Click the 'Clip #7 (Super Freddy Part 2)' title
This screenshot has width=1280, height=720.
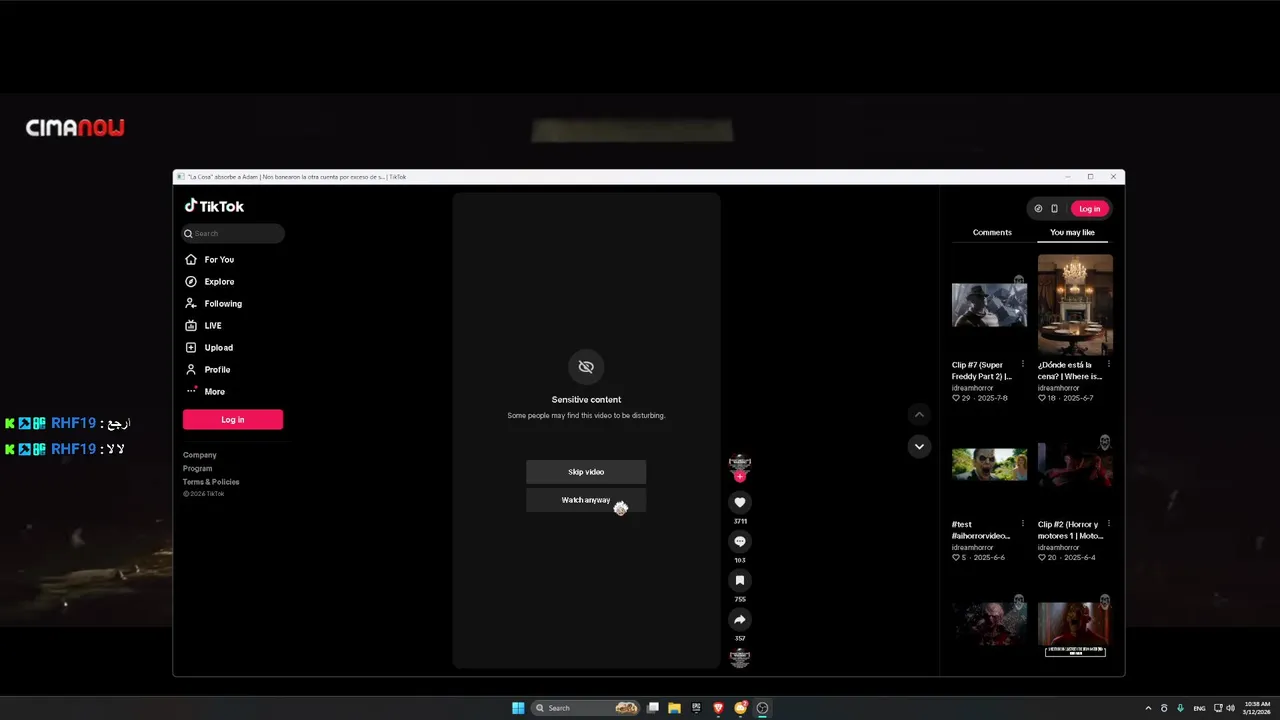point(983,371)
